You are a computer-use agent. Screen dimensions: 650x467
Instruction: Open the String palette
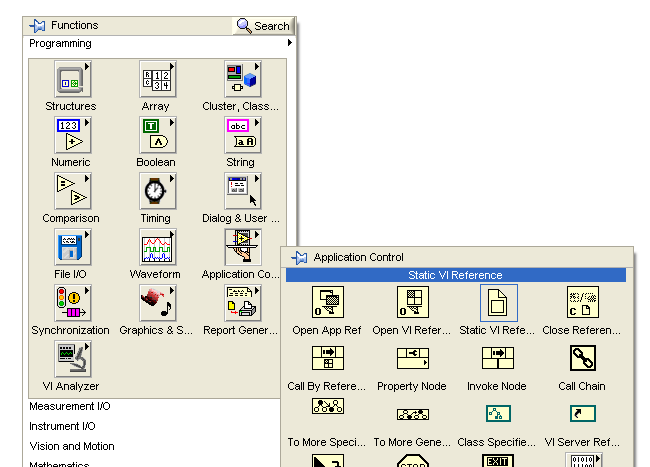coord(243,135)
